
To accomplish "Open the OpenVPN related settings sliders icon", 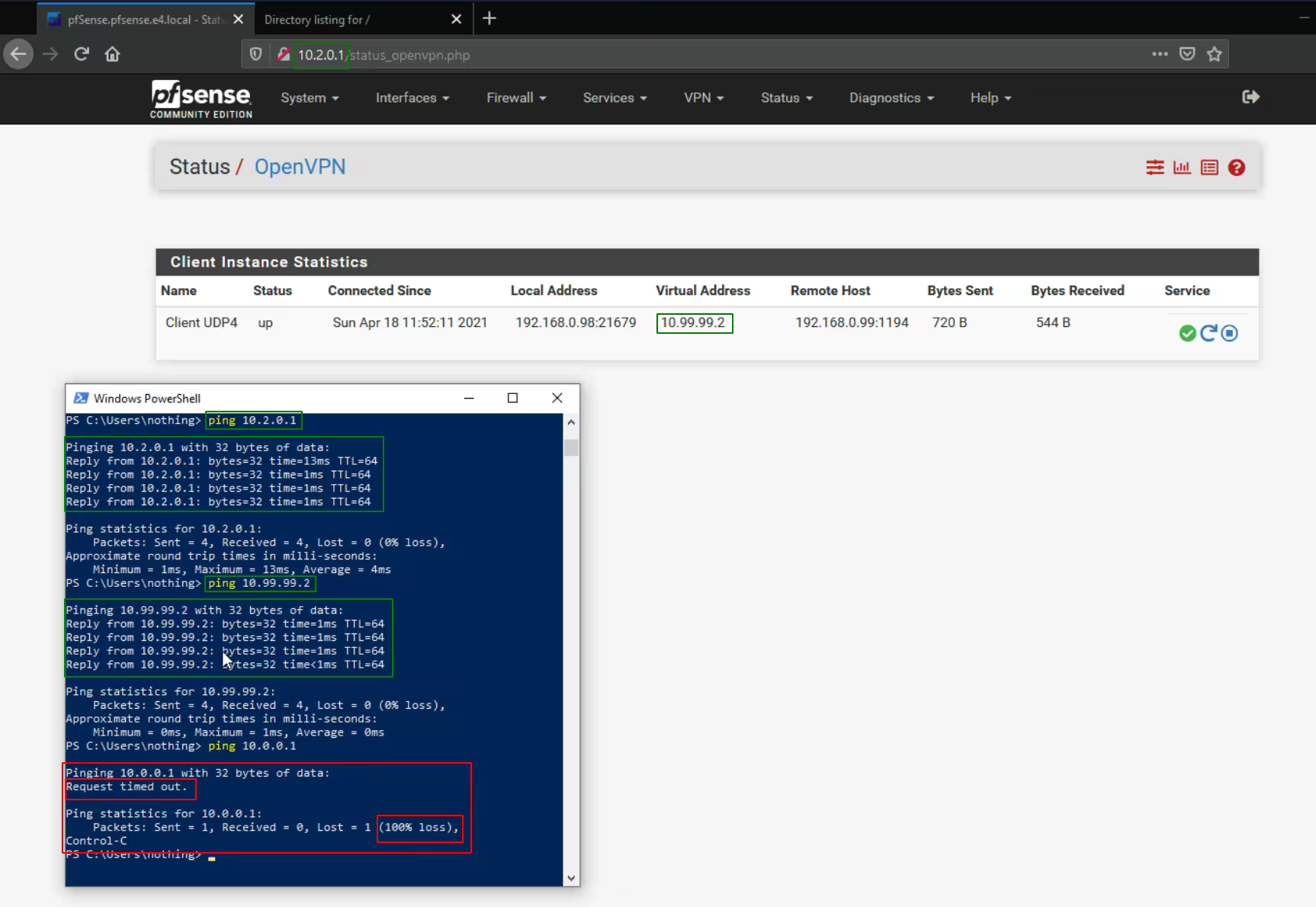I will pyautogui.click(x=1154, y=168).
